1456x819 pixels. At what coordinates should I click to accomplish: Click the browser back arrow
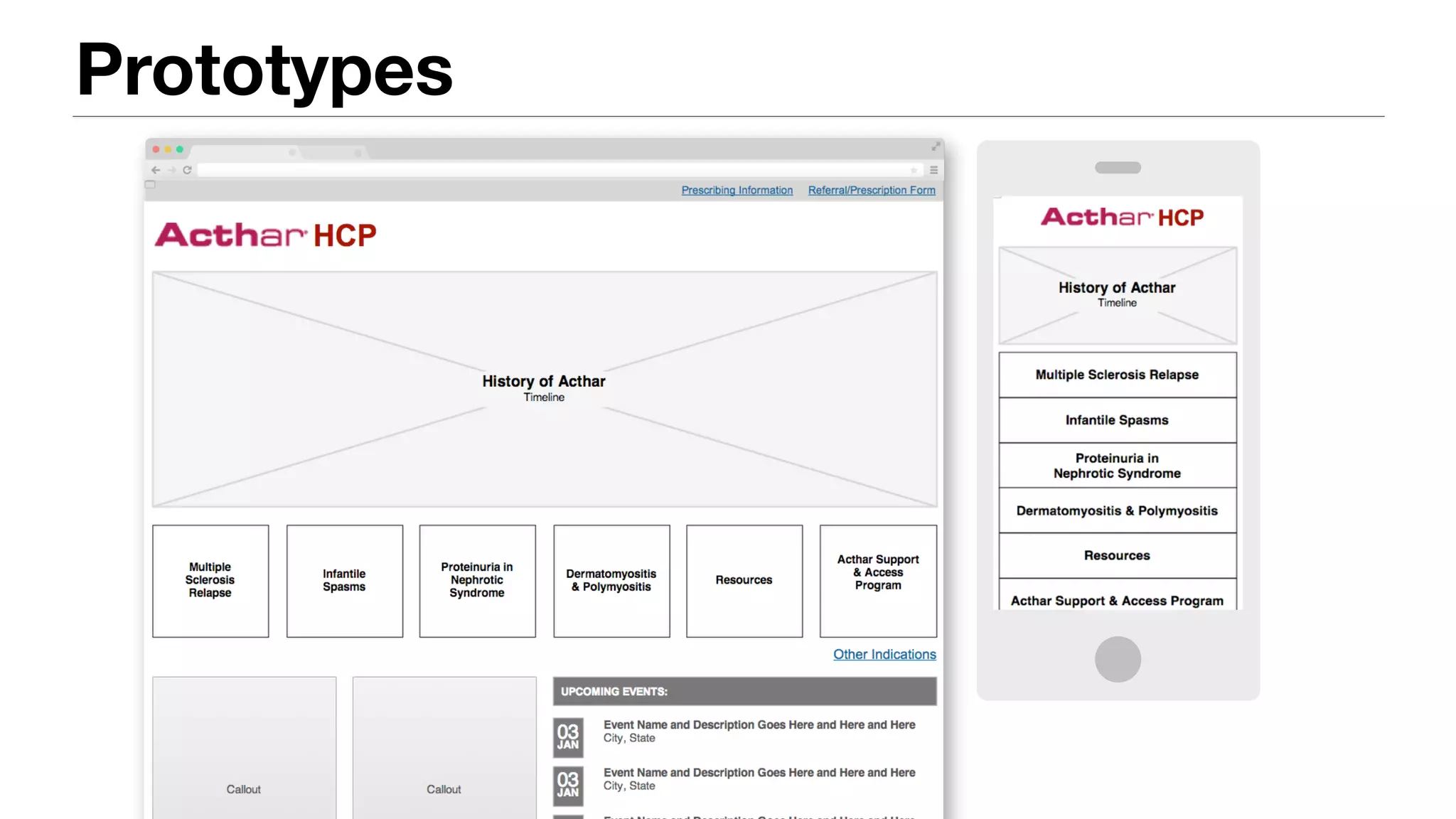click(x=156, y=170)
